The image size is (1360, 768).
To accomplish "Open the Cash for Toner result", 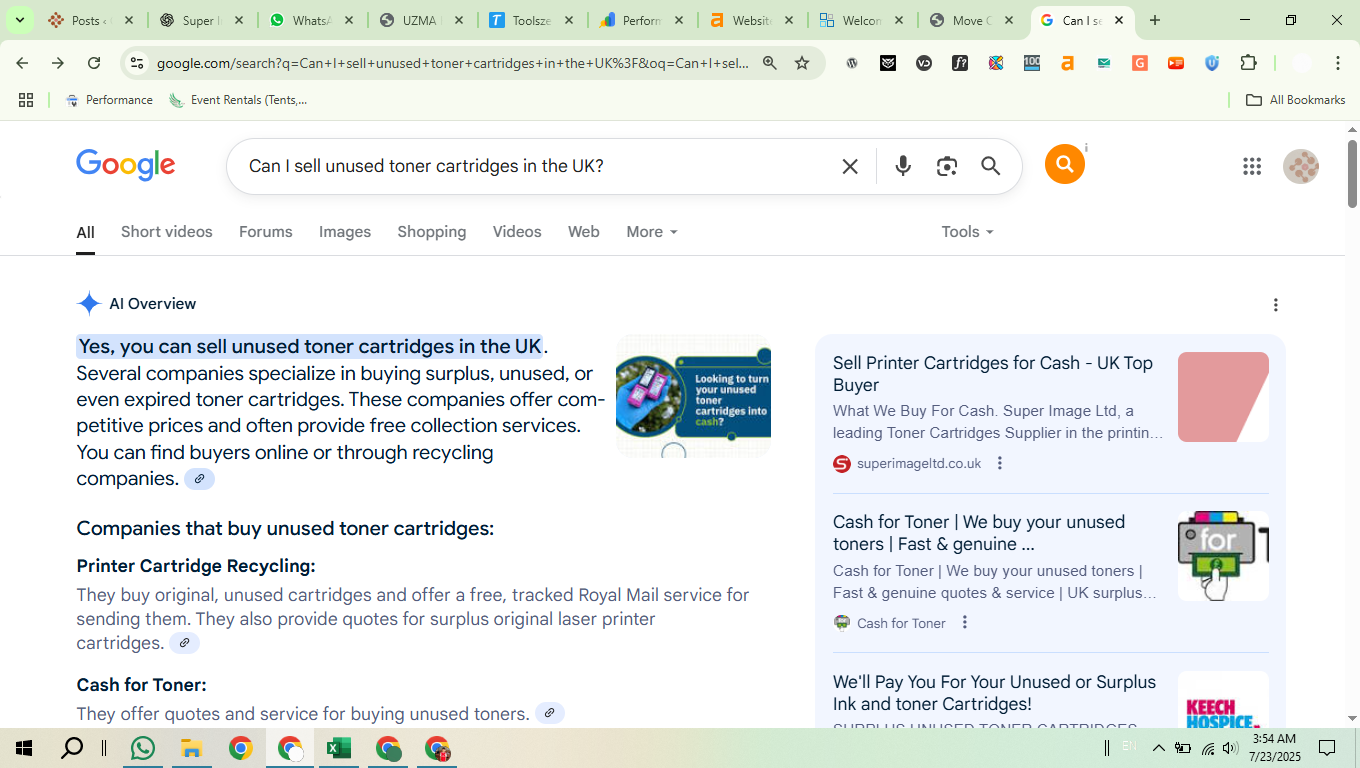I will coord(978,533).
